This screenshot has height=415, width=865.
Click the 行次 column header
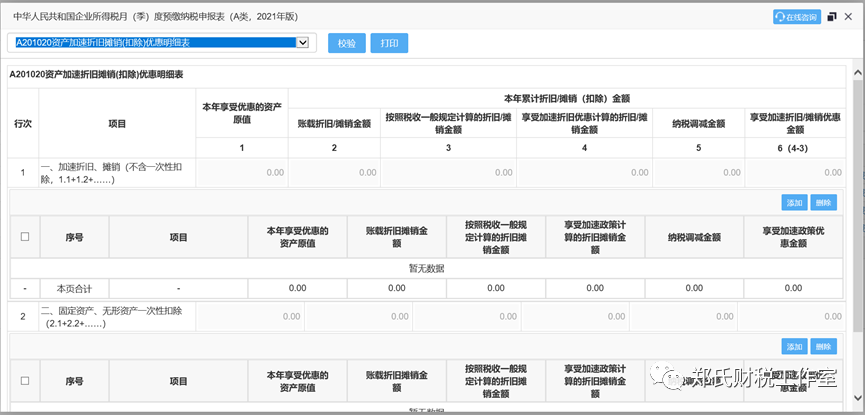23,124
